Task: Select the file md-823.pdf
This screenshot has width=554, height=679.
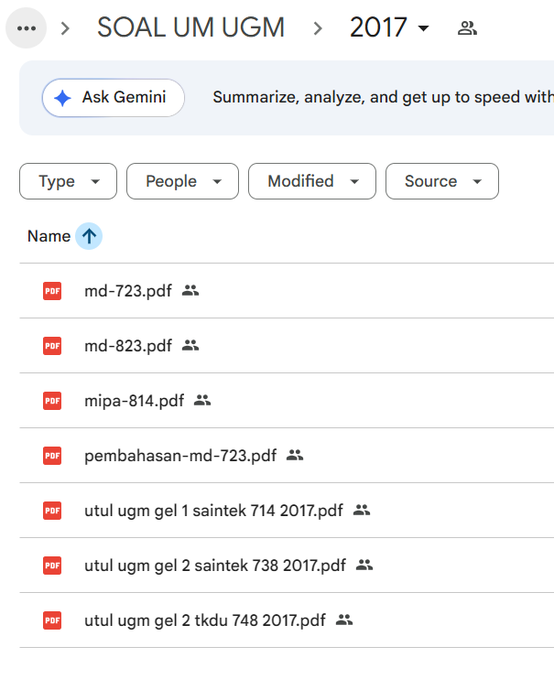Action: 128,346
